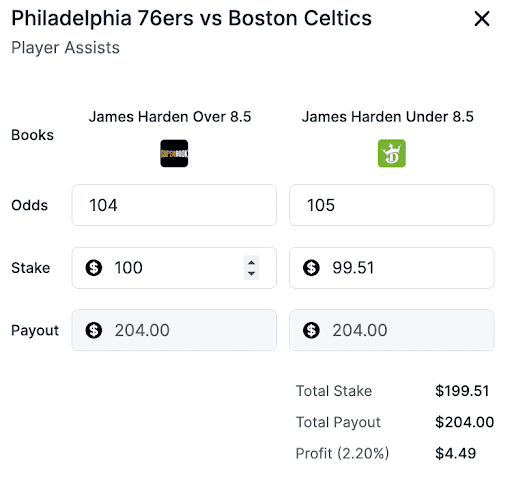Click the SuperBook sportsbook logo
This screenshot has height=486, width=512.
[x=174, y=153]
